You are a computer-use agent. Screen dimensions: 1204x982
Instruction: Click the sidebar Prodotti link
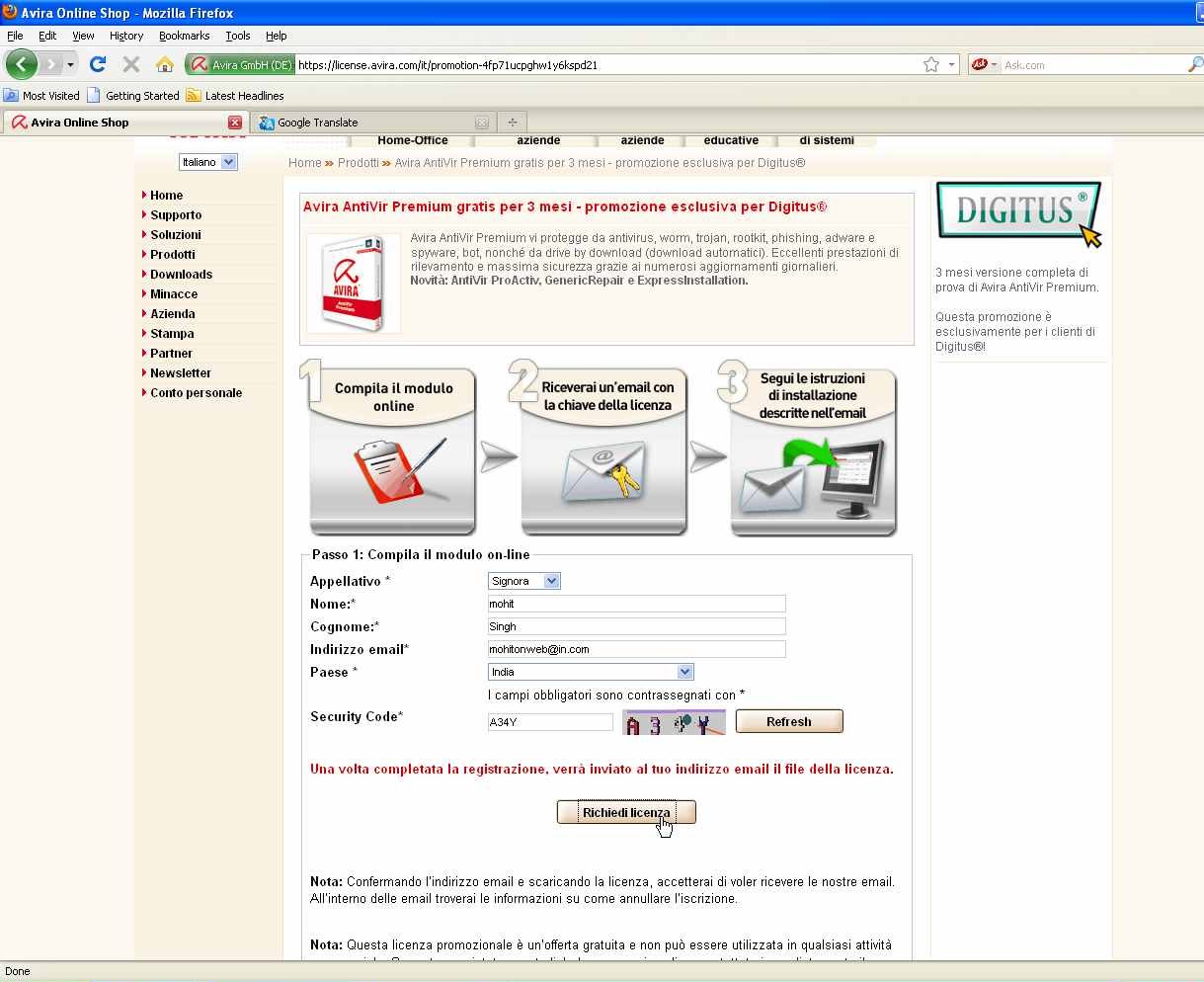click(x=173, y=255)
